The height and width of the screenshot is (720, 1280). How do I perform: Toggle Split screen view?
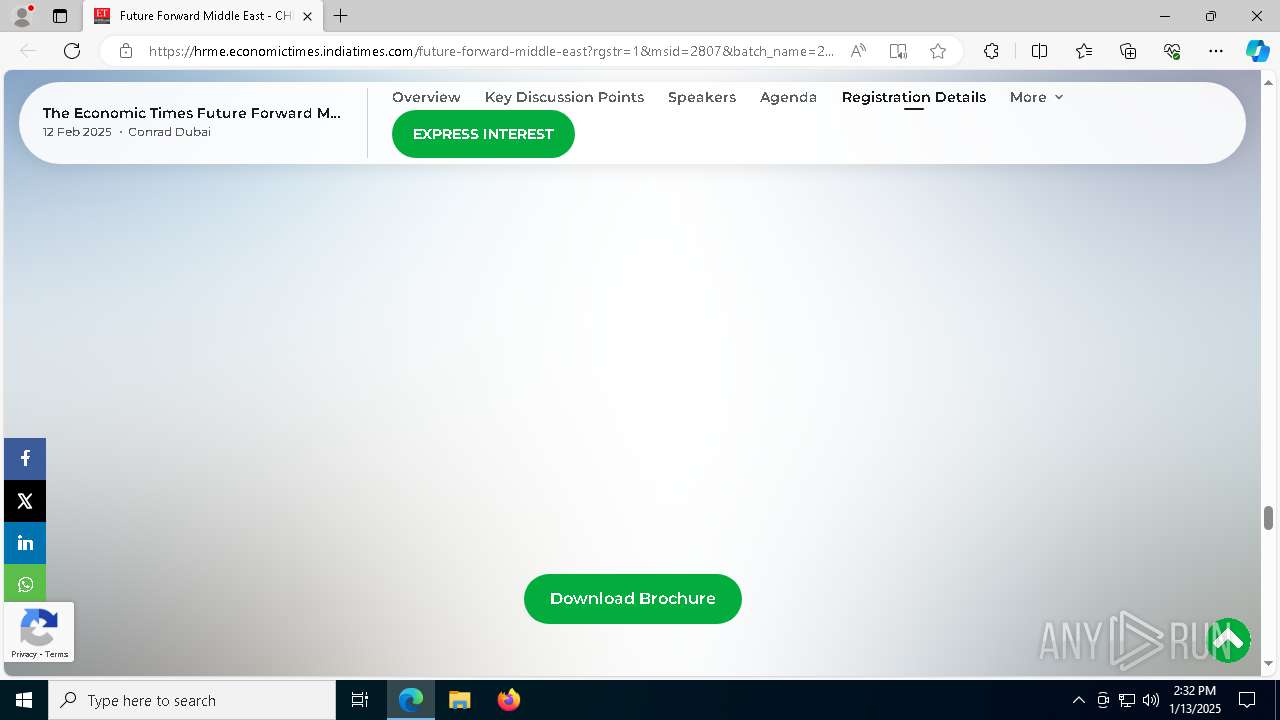[1039, 51]
